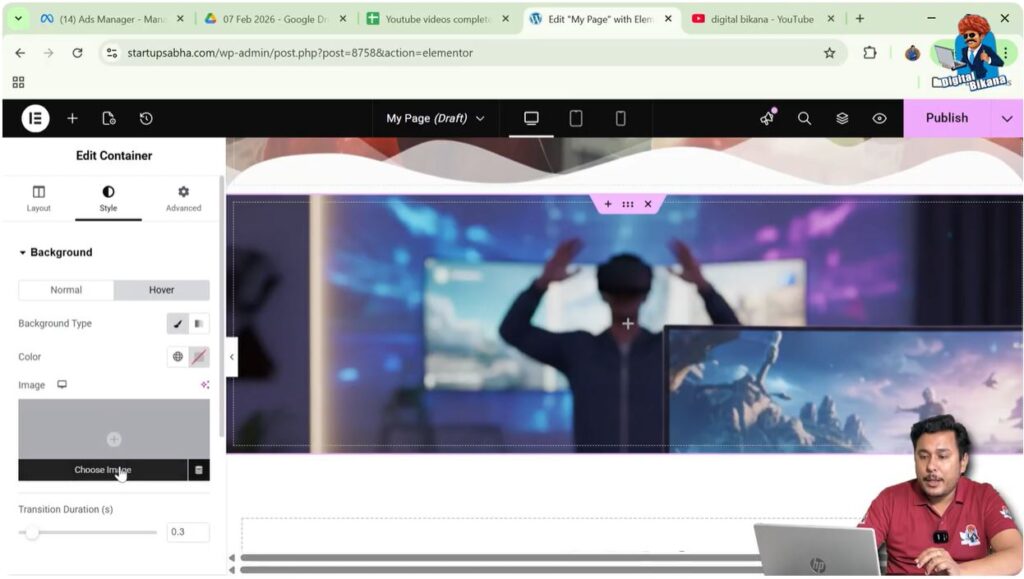The image size is (1024, 579).
Task: Switch to the Hover state tab
Action: (x=160, y=289)
